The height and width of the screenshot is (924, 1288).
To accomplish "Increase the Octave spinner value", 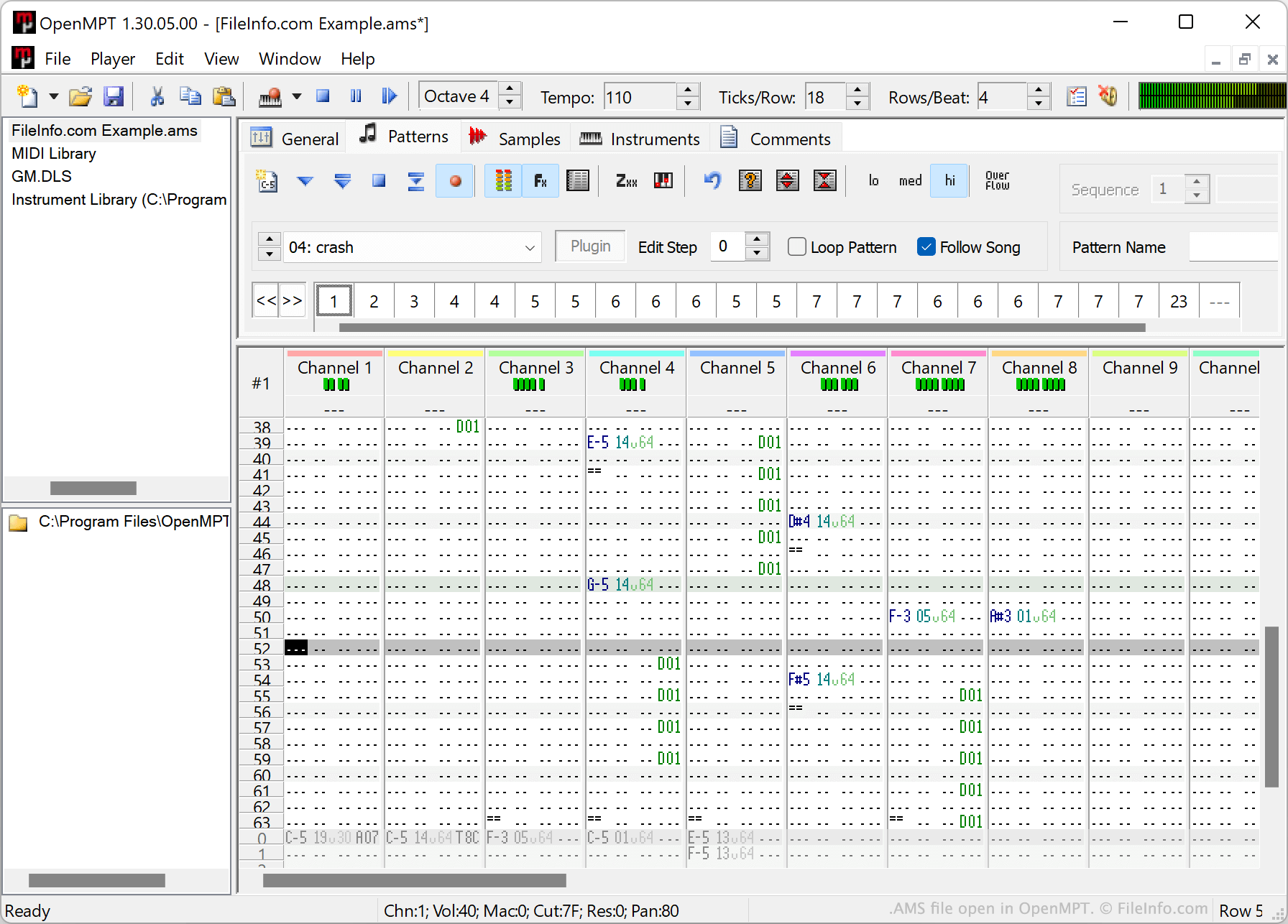I will coord(510,89).
